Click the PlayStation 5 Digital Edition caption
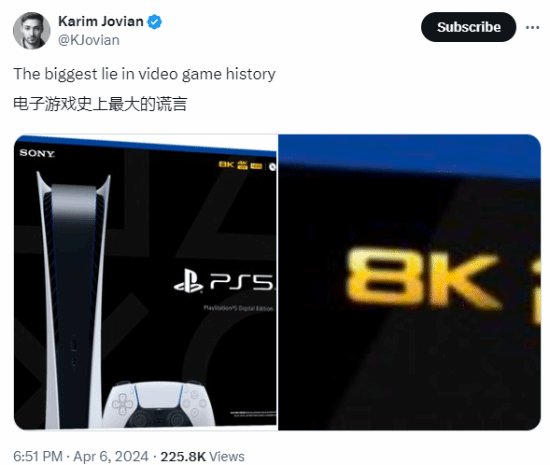 click(239, 308)
